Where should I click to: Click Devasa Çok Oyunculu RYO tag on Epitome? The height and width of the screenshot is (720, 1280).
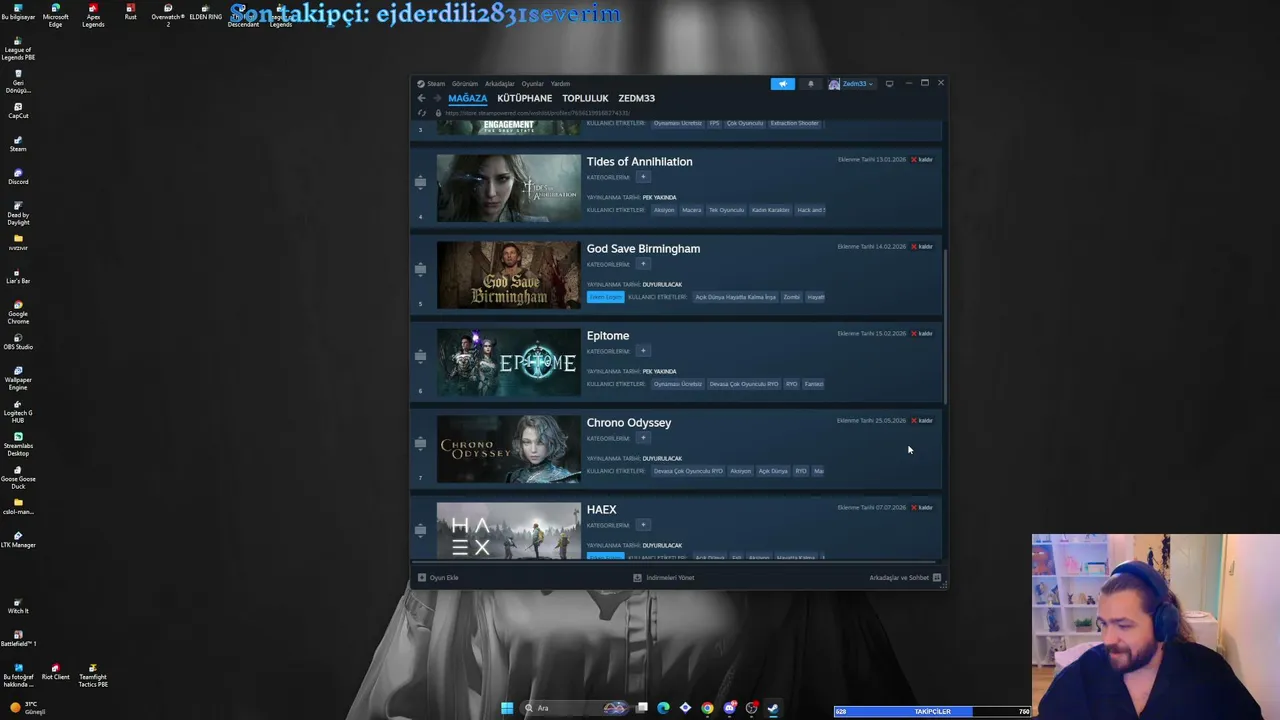(x=744, y=384)
